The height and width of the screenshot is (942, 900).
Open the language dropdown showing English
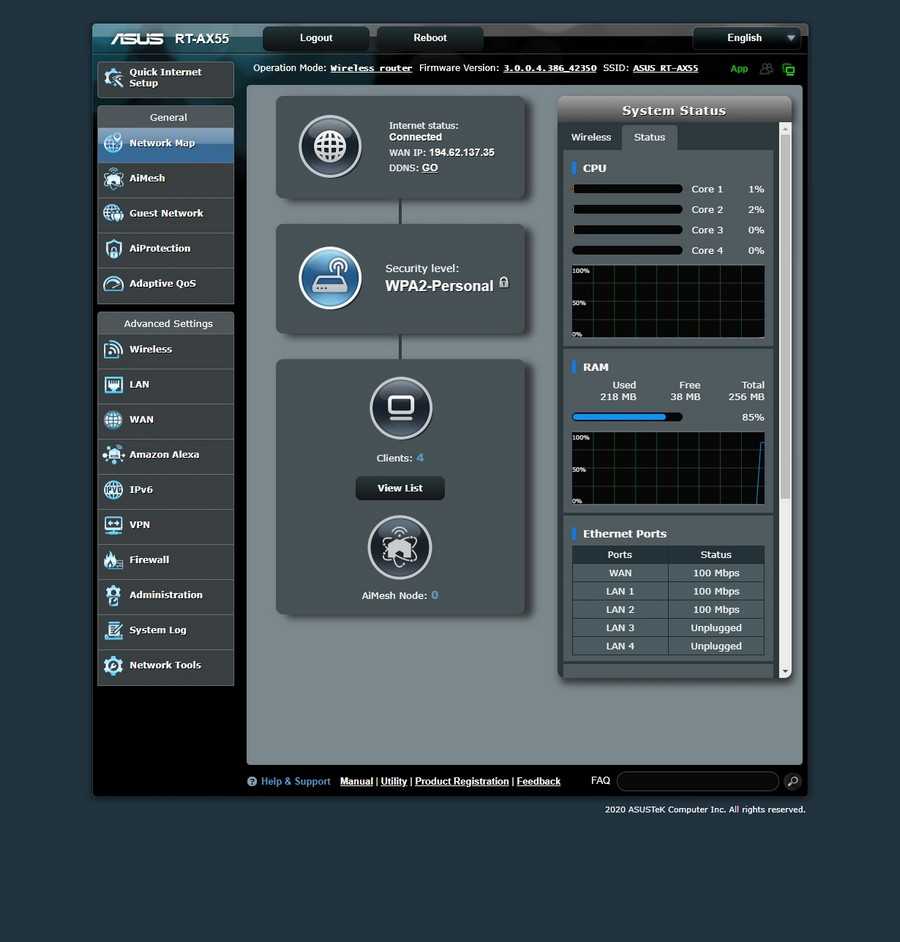tap(747, 38)
